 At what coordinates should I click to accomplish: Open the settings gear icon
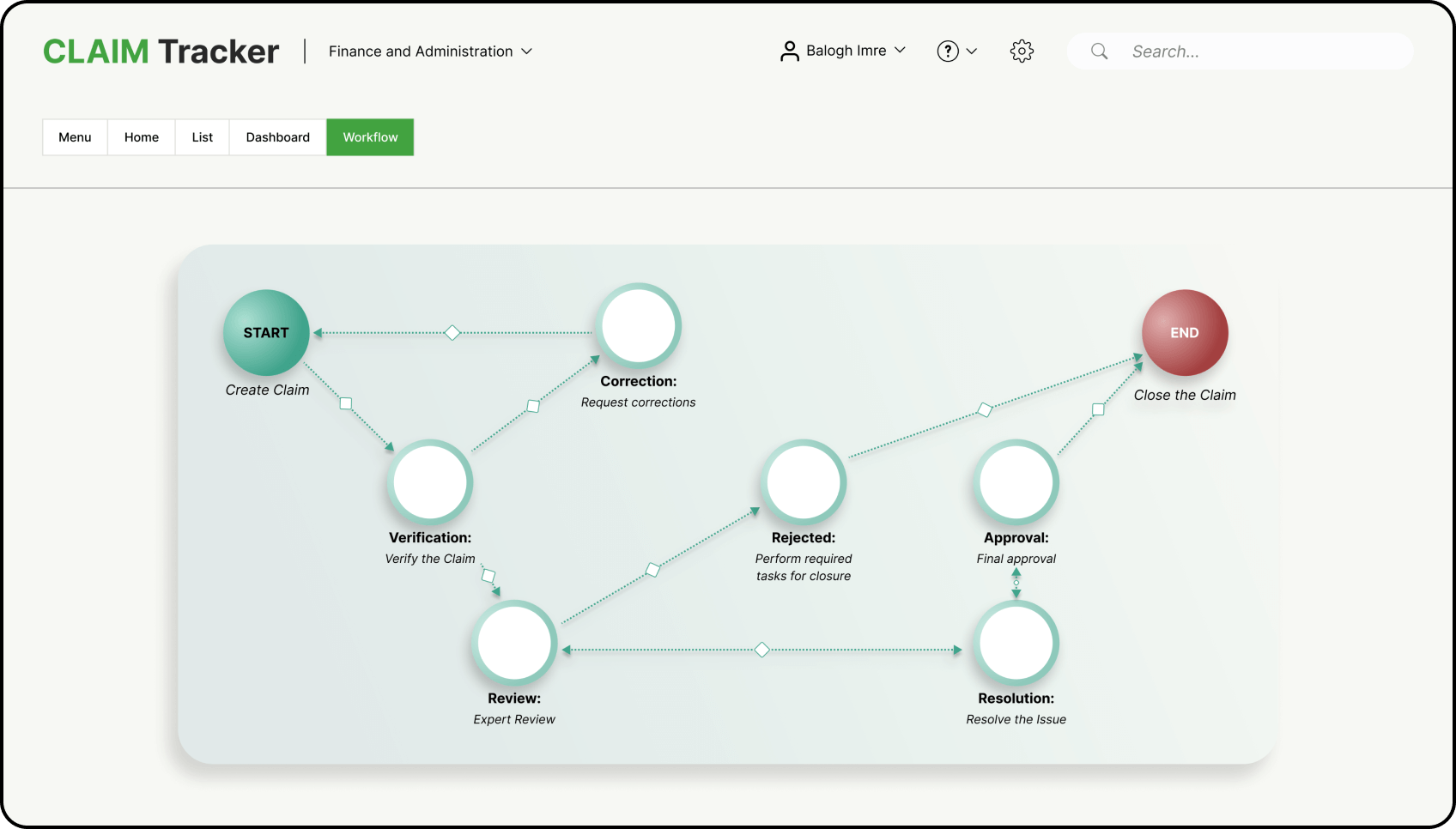pos(1022,51)
